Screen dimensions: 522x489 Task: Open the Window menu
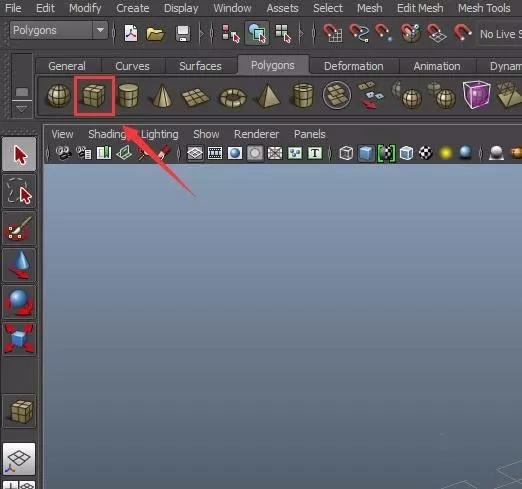(x=232, y=8)
